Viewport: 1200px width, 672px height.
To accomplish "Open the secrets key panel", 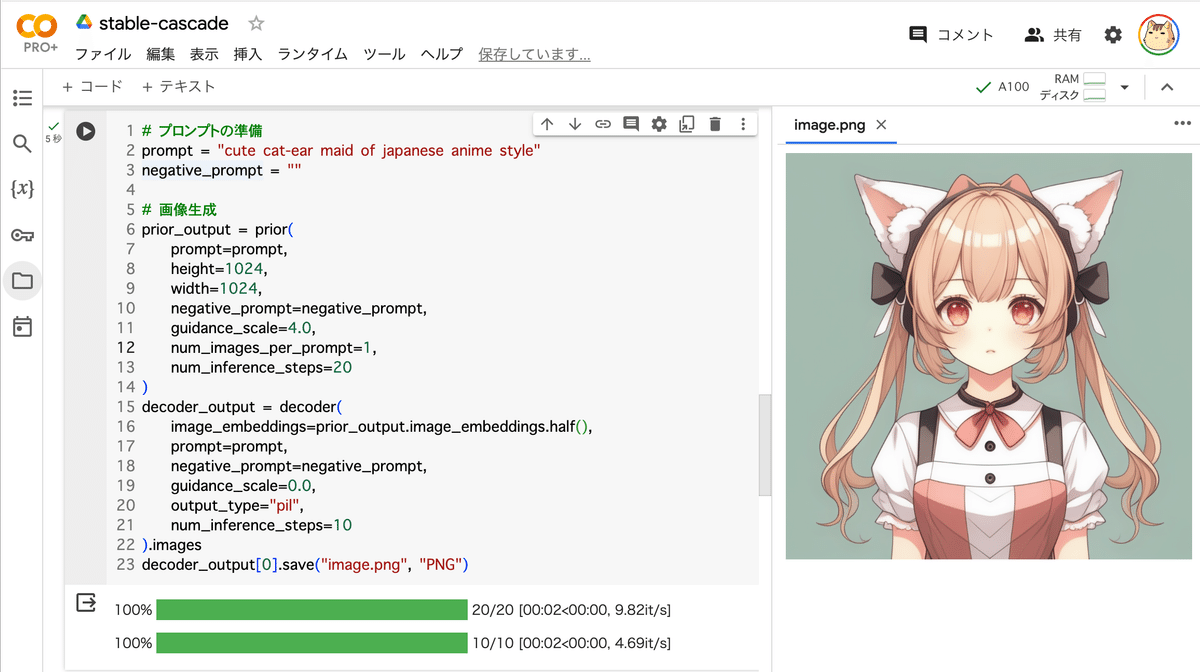I will [22, 235].
